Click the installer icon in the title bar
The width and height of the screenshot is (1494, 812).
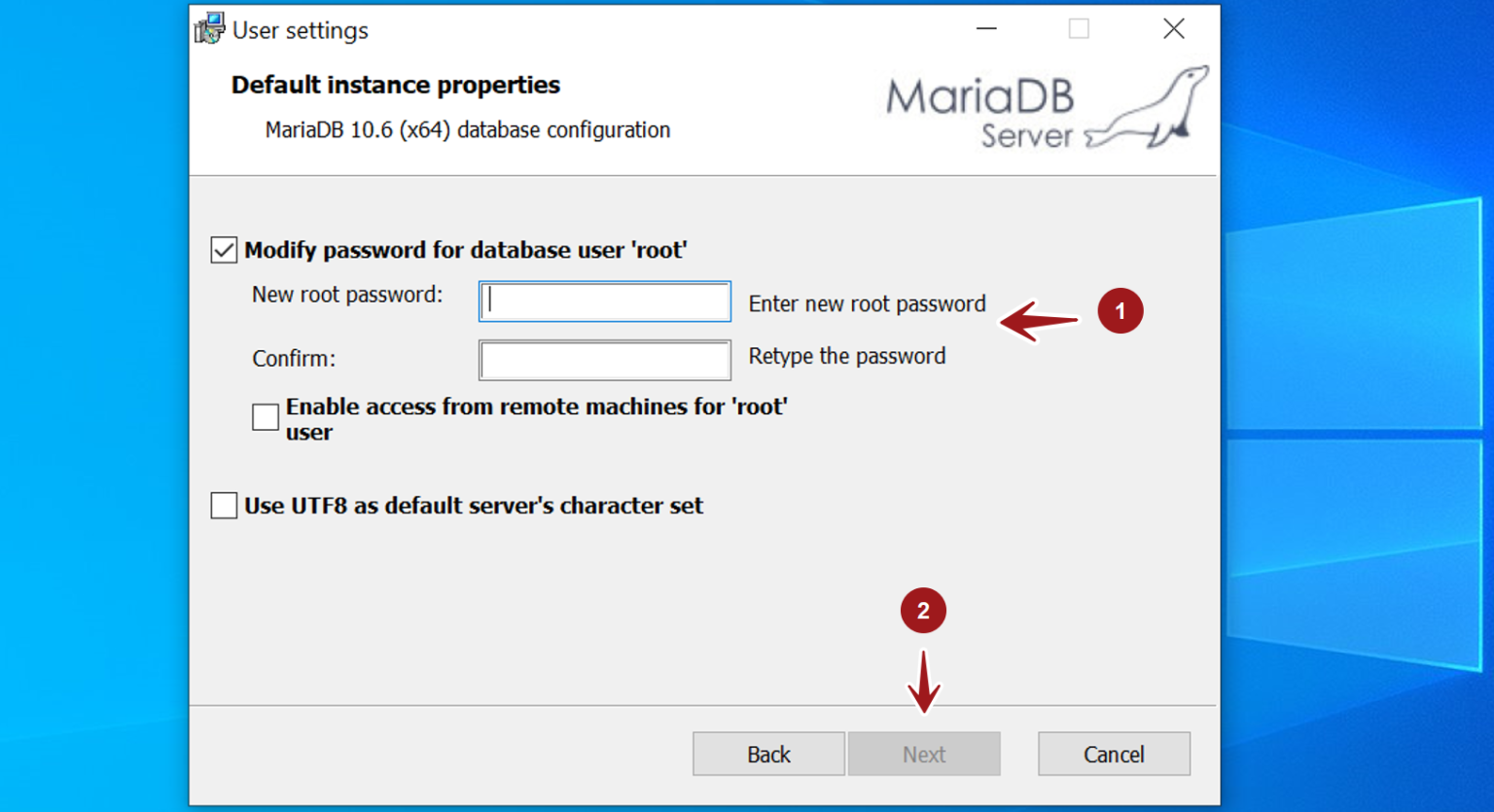pos(208,28)
